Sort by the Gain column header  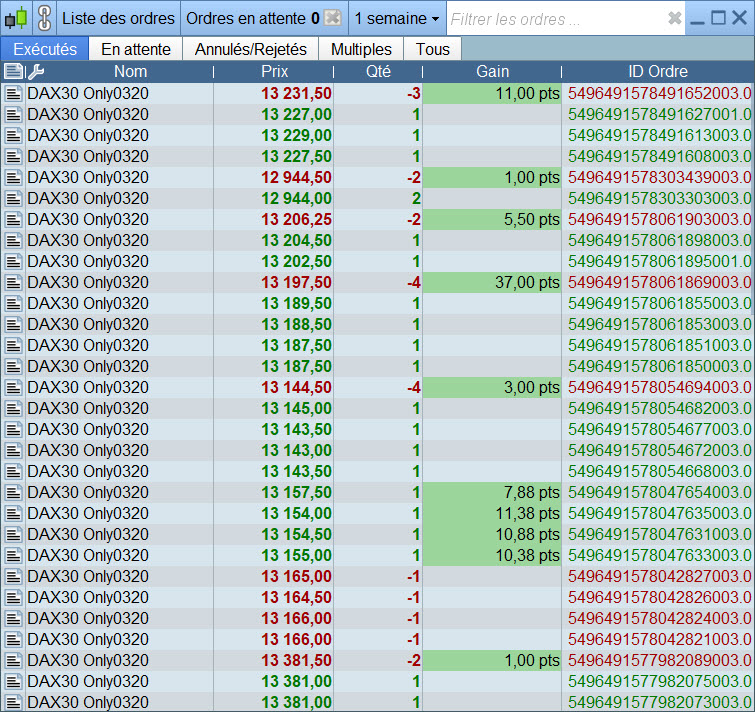[x=492, y=71]
